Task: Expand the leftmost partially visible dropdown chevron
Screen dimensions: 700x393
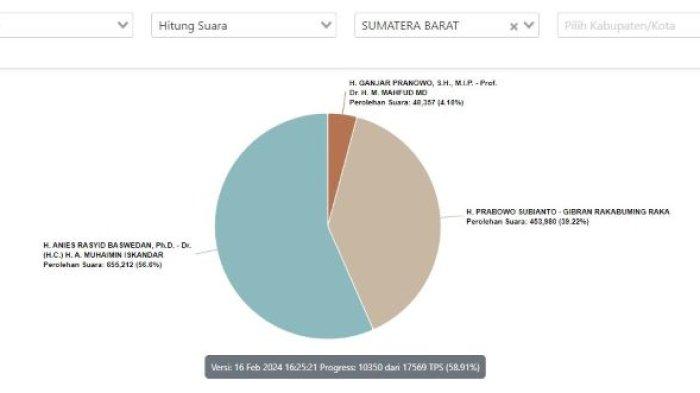Action: click(x=123, y=25)
